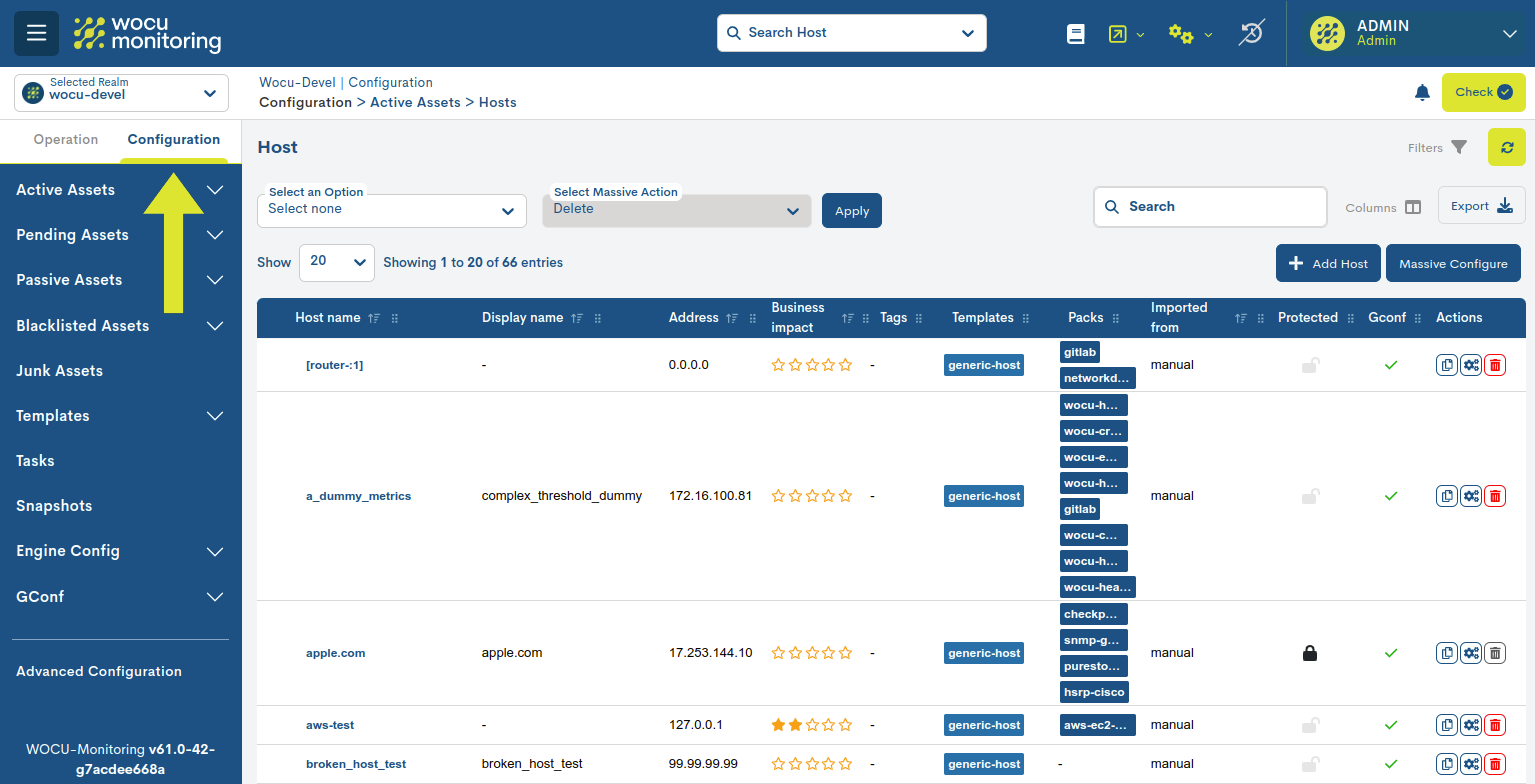Delete the aws-test host with the trash icon
Image resolution: width=1535 pixels, height=784 pixels.
(x=1495, y=724)
